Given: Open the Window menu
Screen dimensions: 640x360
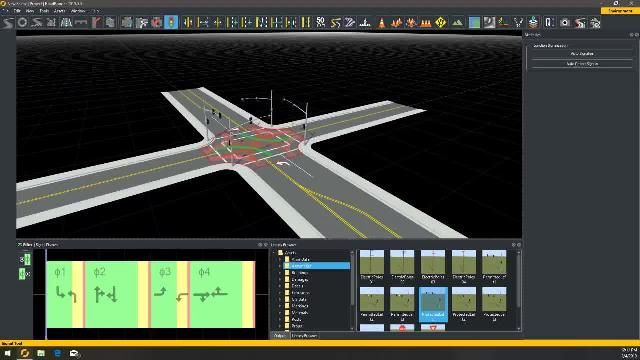Looking at the screenshot, I should [x=78, y=11].
